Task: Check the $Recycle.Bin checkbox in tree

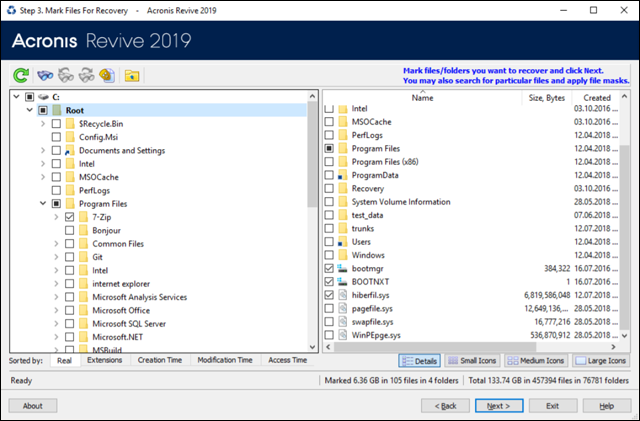Action: tap(56, 123)
